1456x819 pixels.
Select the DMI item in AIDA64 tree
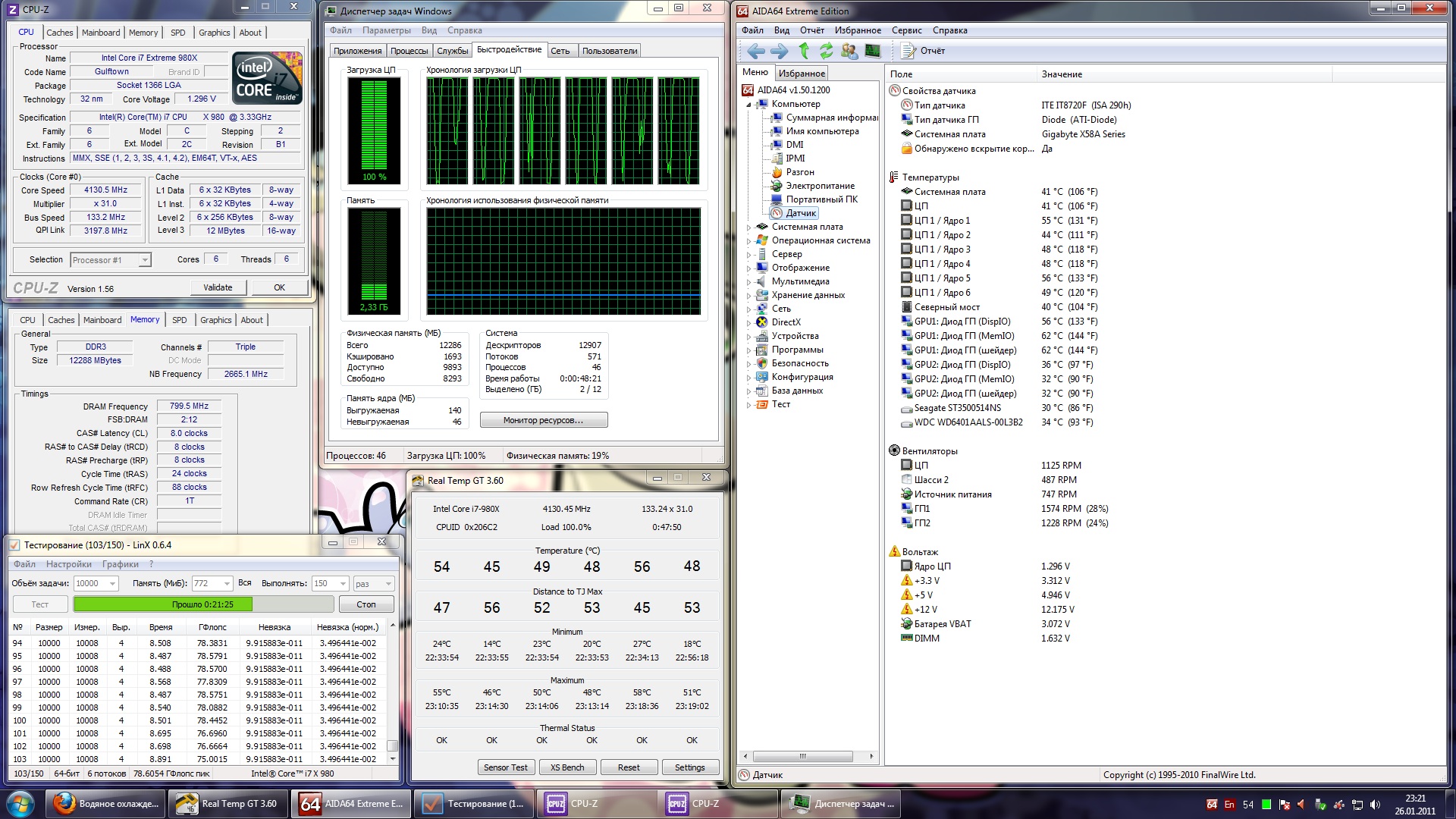787,145
